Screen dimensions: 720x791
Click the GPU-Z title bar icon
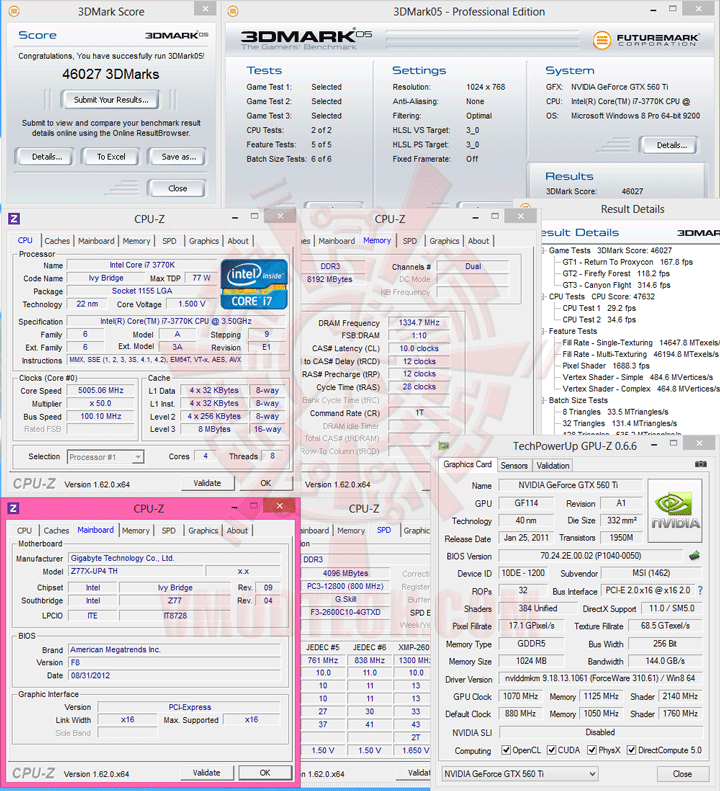444,445
